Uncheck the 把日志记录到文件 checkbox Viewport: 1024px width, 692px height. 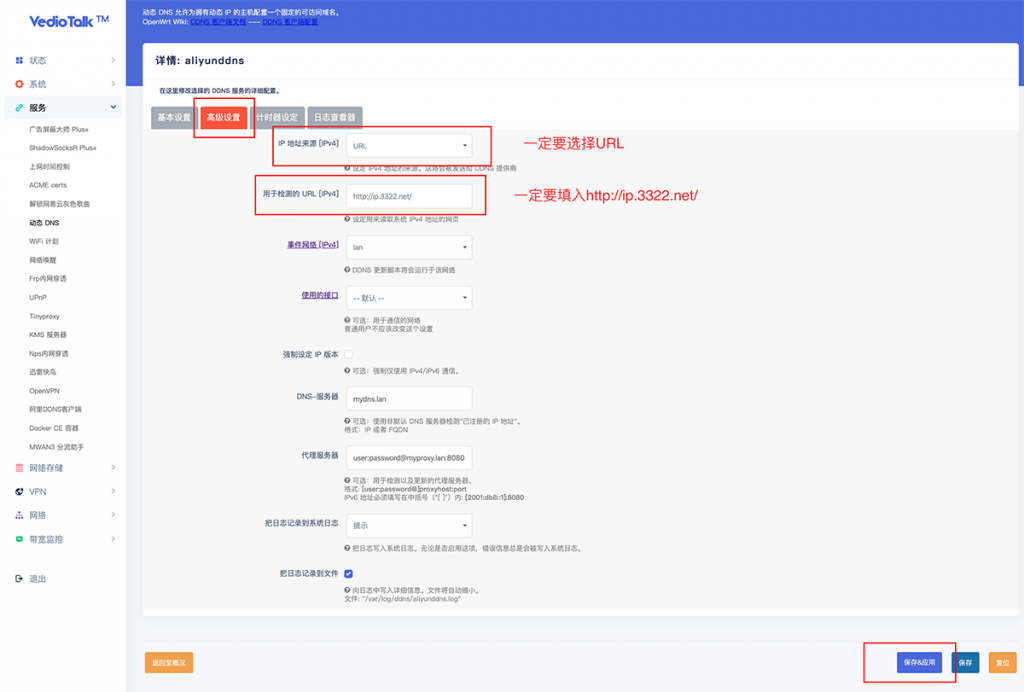[348, 574]
